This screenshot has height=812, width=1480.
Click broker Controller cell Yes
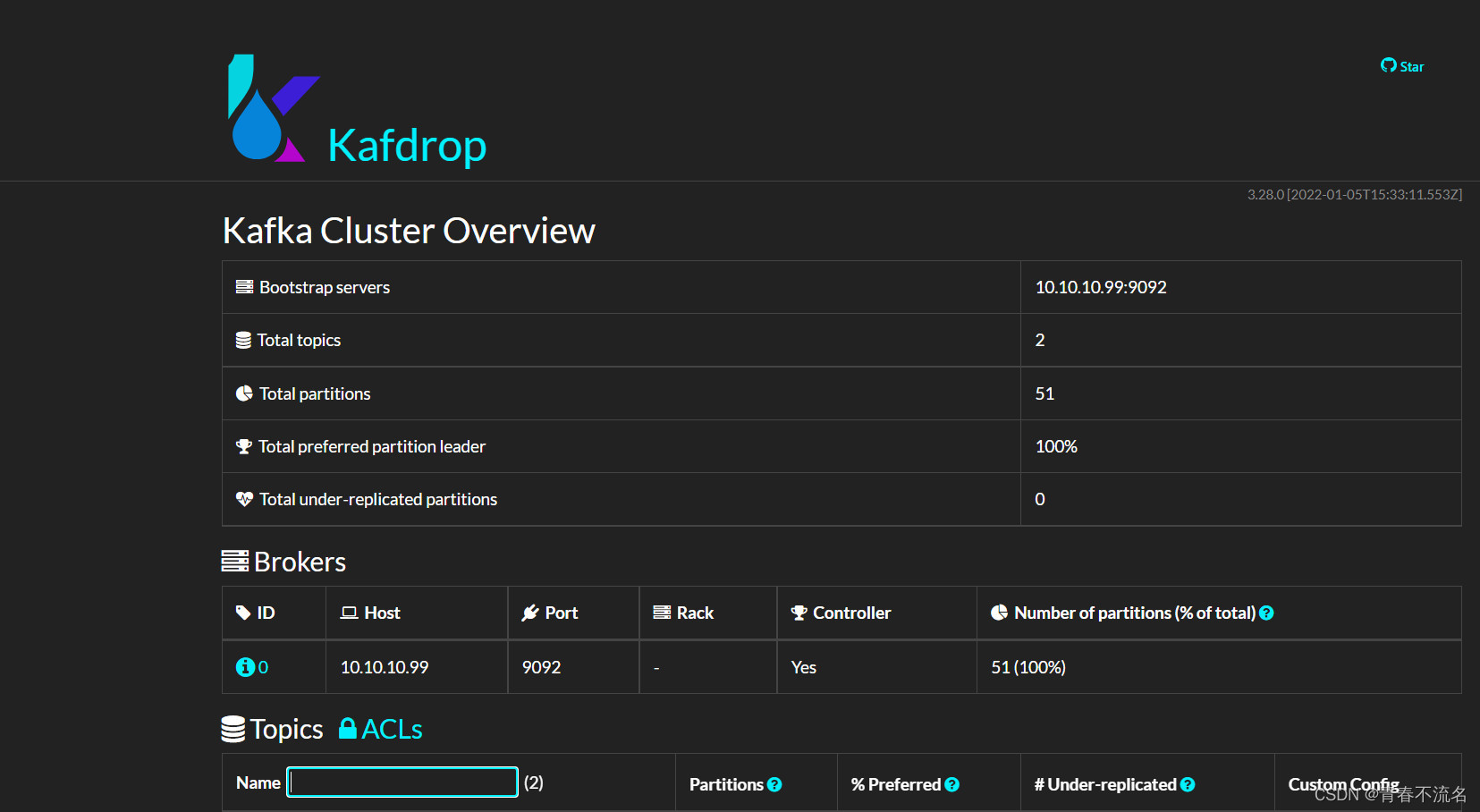[804, 667]
